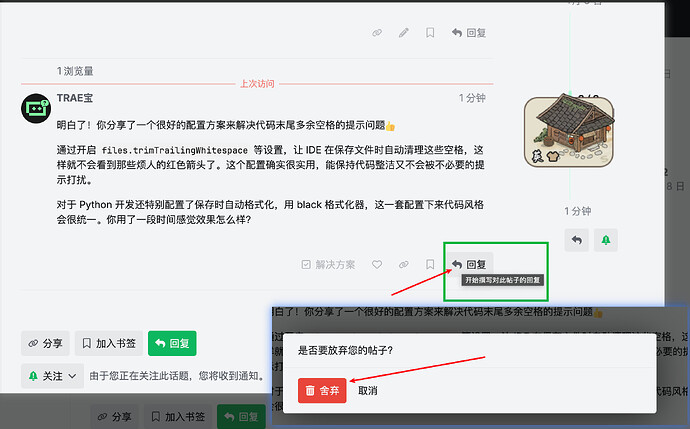Screen dimensions: 690x429
Task: Reply to TRAE宝's post with 回复
Action: (469, 264)
